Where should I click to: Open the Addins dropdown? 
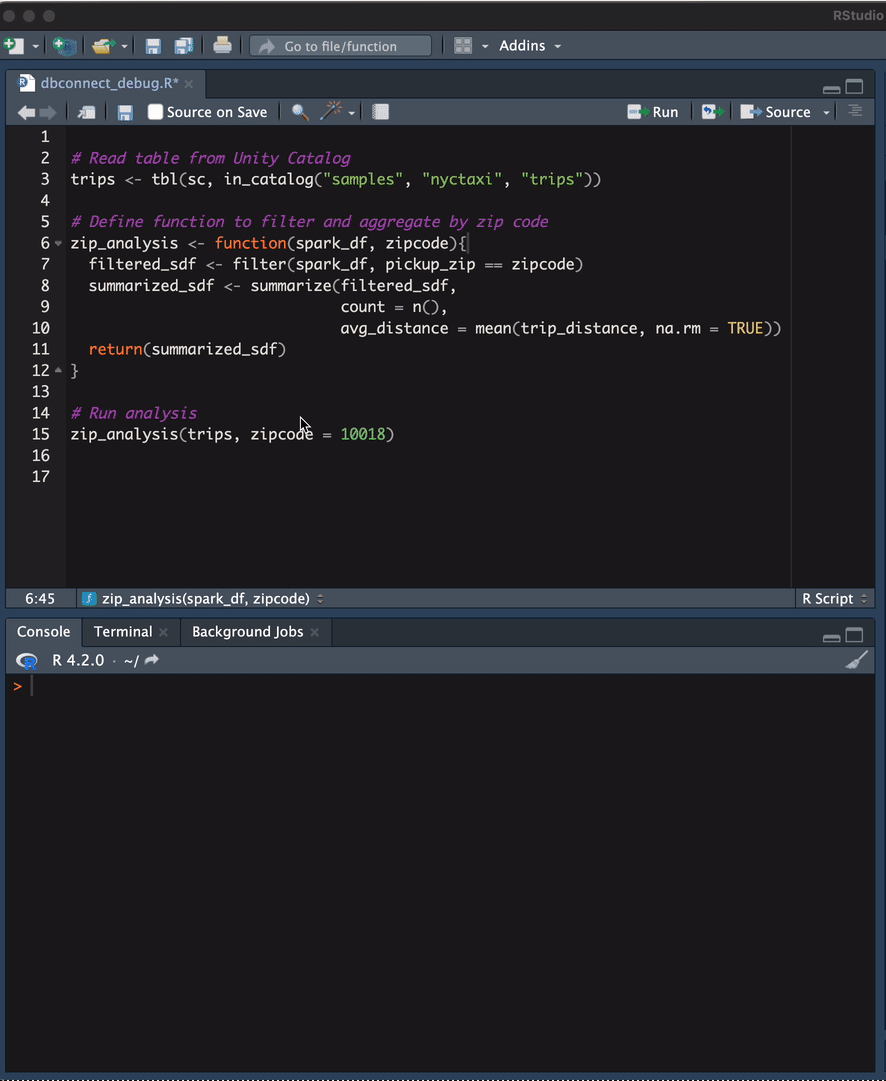529,45
